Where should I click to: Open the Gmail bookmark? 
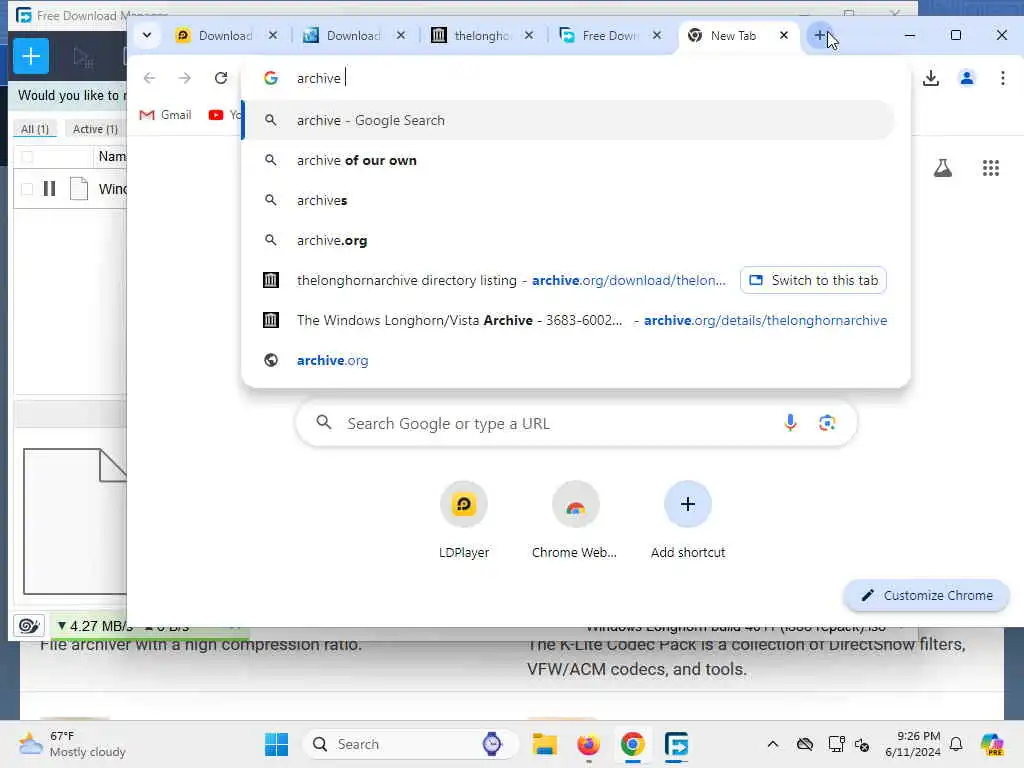166,115
